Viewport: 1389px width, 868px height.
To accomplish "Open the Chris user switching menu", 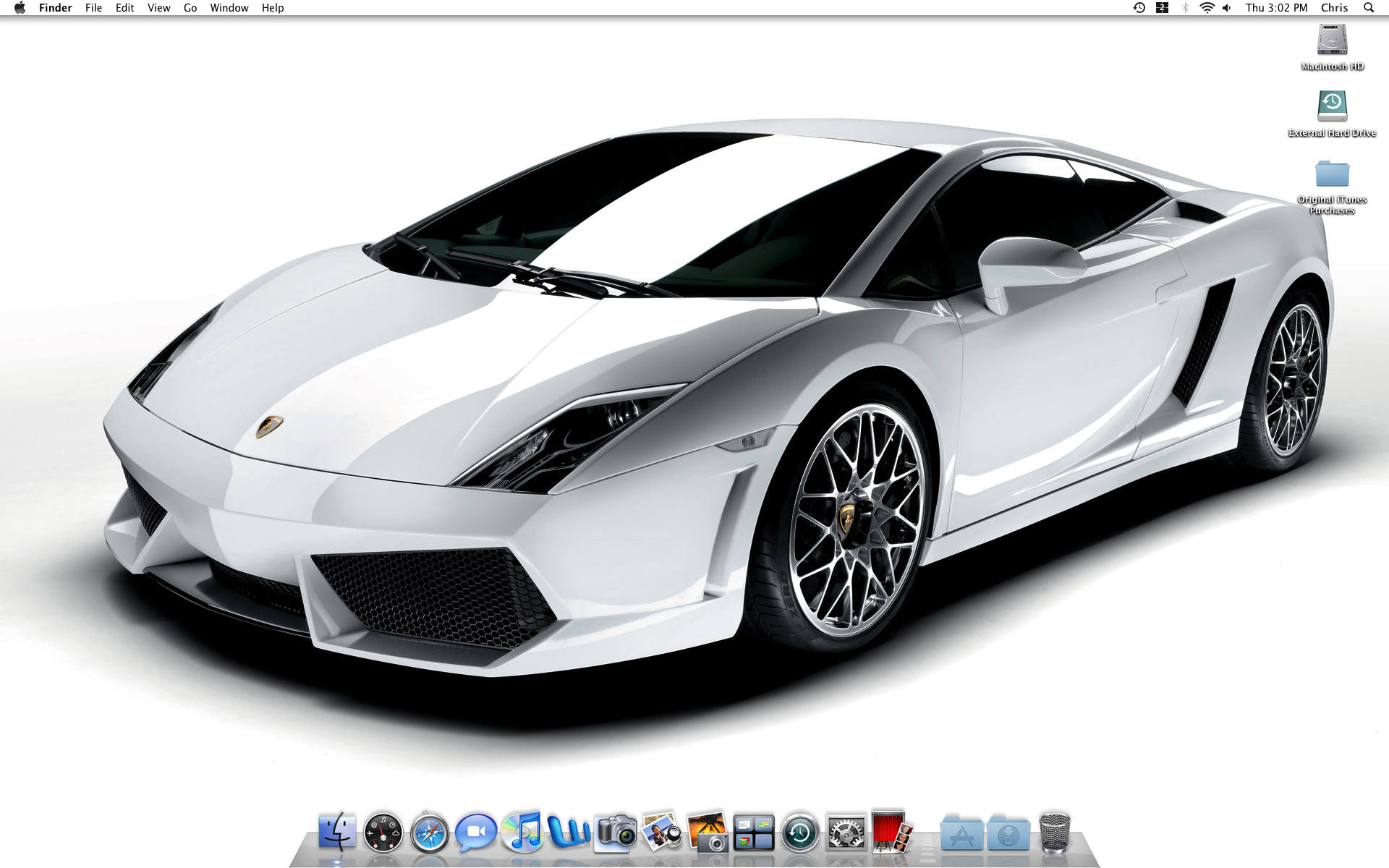I will pos(1335,8).
